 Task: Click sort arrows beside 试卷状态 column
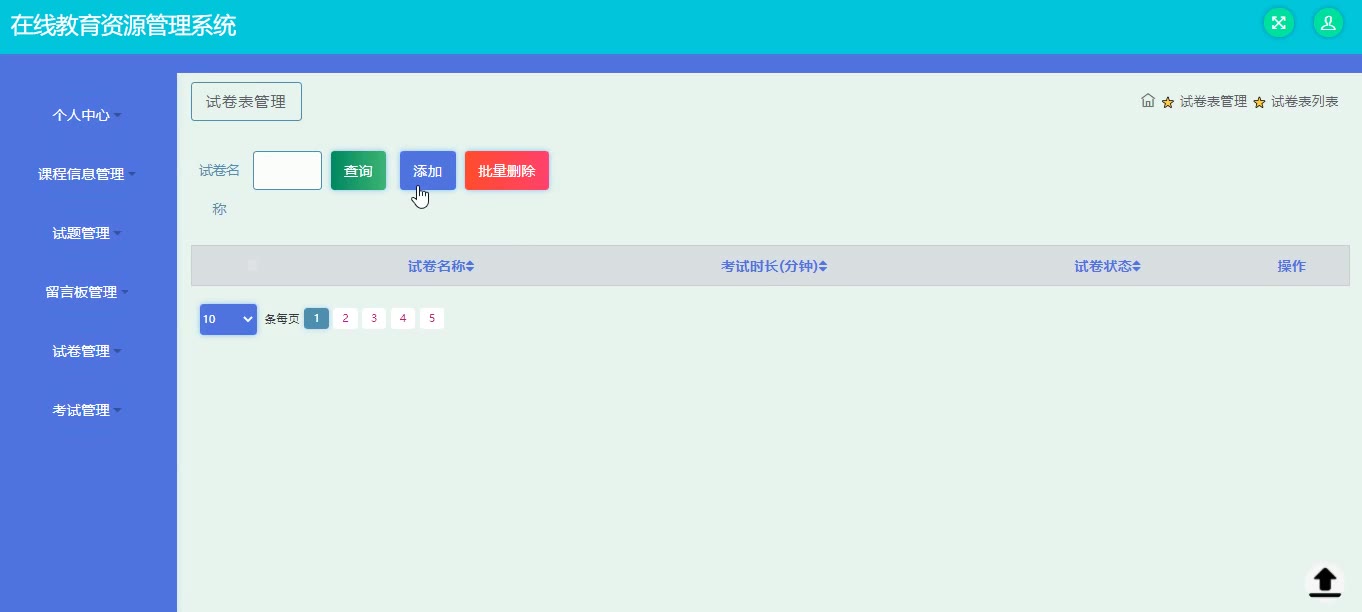1136,266
